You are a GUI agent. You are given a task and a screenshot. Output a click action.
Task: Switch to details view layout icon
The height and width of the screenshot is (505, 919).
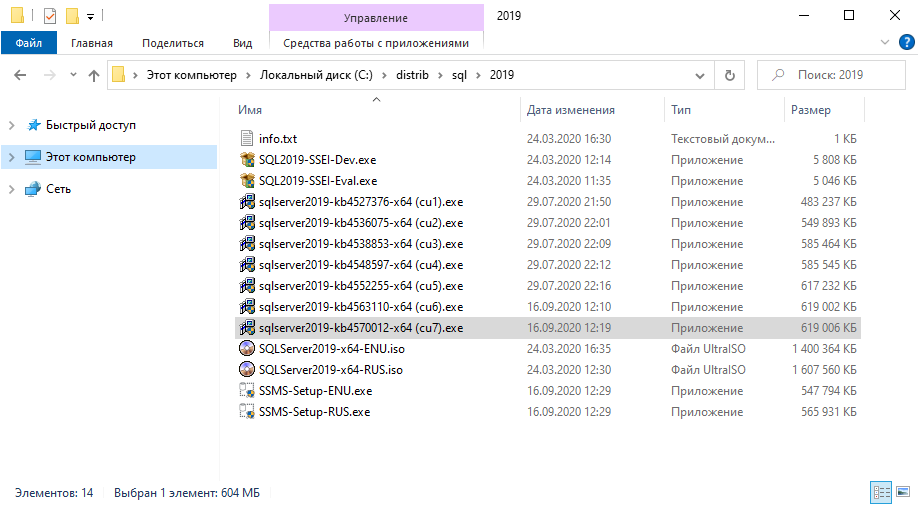coord(881,492)
